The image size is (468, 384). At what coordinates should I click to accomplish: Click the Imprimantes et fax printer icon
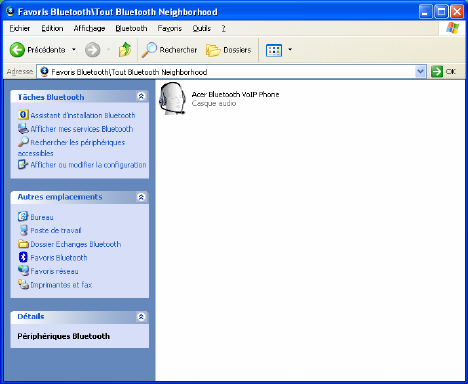click(23, 284)
